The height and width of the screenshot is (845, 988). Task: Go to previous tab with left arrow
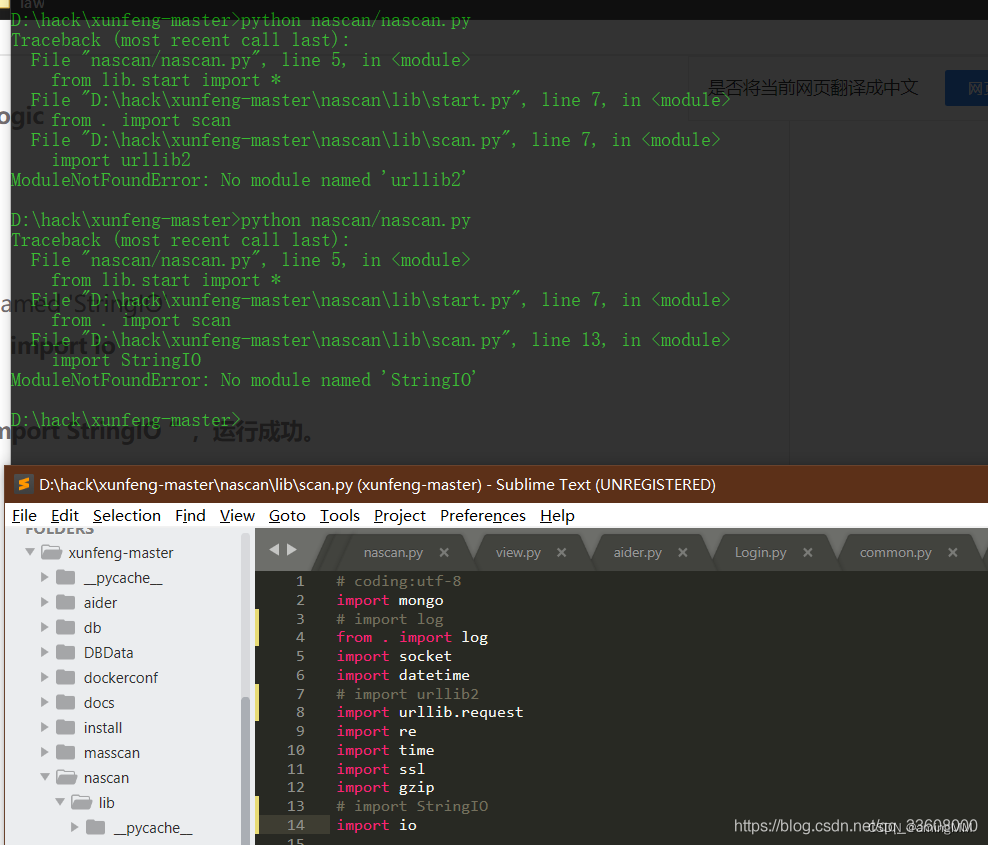coord(274,549)
